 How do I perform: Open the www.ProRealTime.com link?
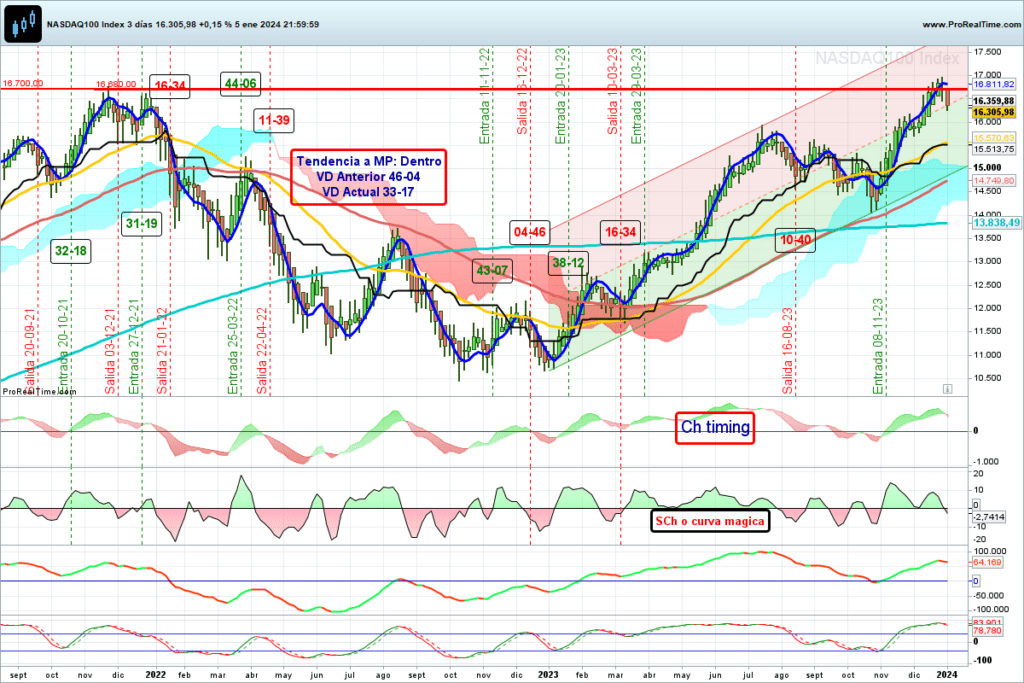[971, 25]
